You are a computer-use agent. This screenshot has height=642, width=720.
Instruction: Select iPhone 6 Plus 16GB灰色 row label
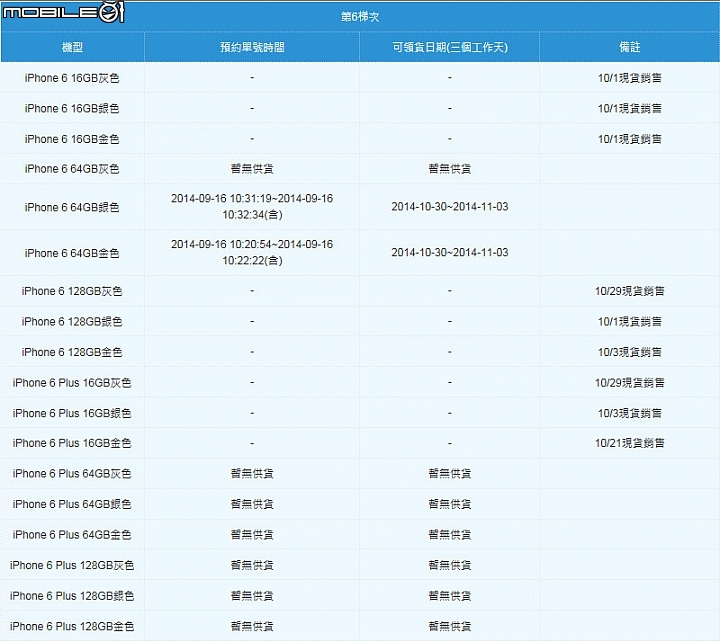[72, 383]
